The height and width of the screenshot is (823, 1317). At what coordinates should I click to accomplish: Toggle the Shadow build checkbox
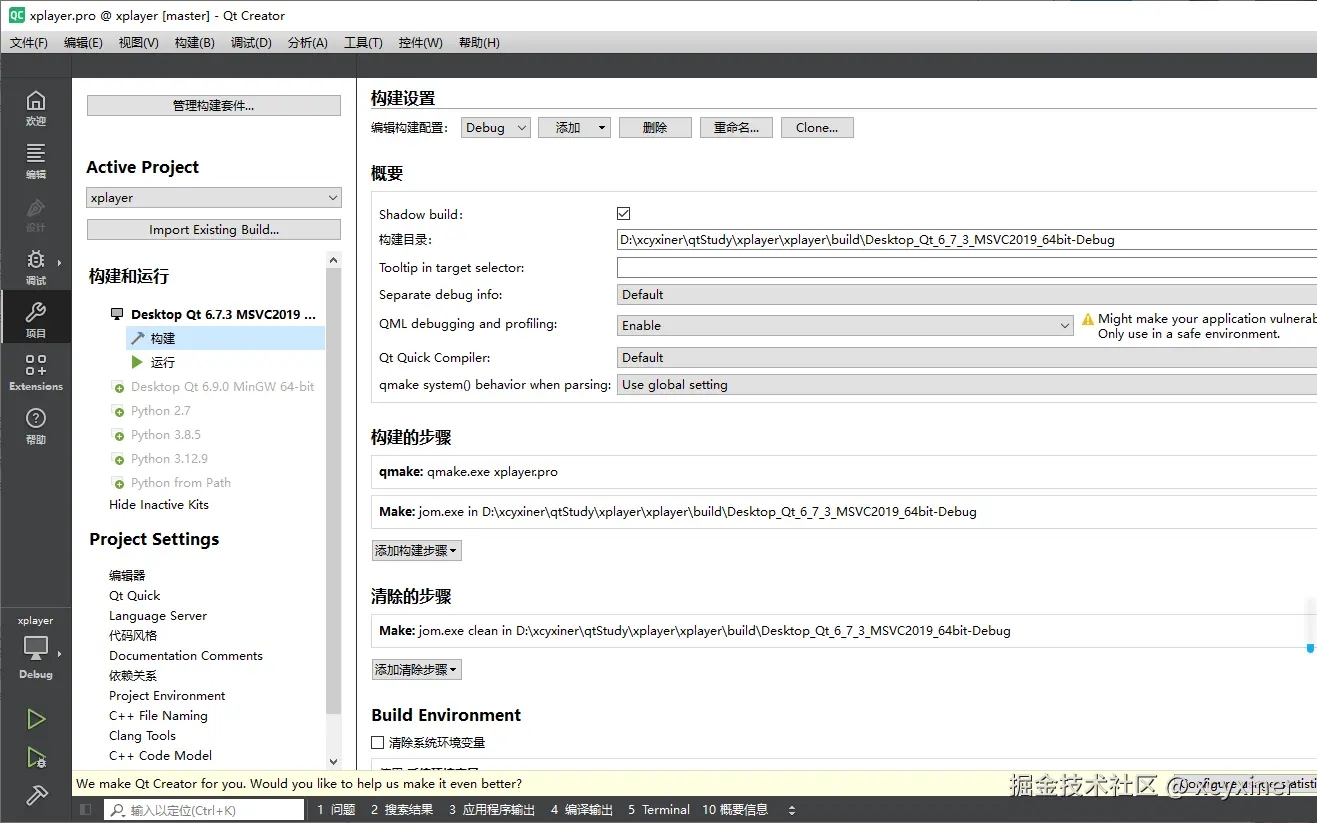coord(624,214)
